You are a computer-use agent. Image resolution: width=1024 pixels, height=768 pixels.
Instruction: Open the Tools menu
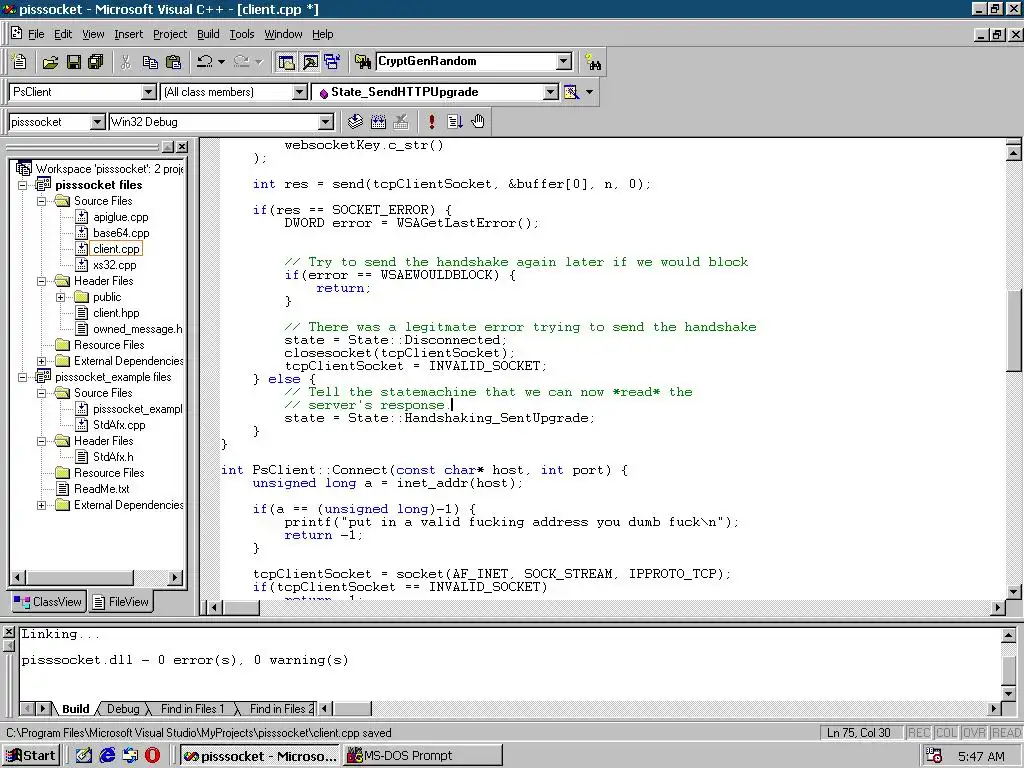pyautogui.click(x=242, y=34)
